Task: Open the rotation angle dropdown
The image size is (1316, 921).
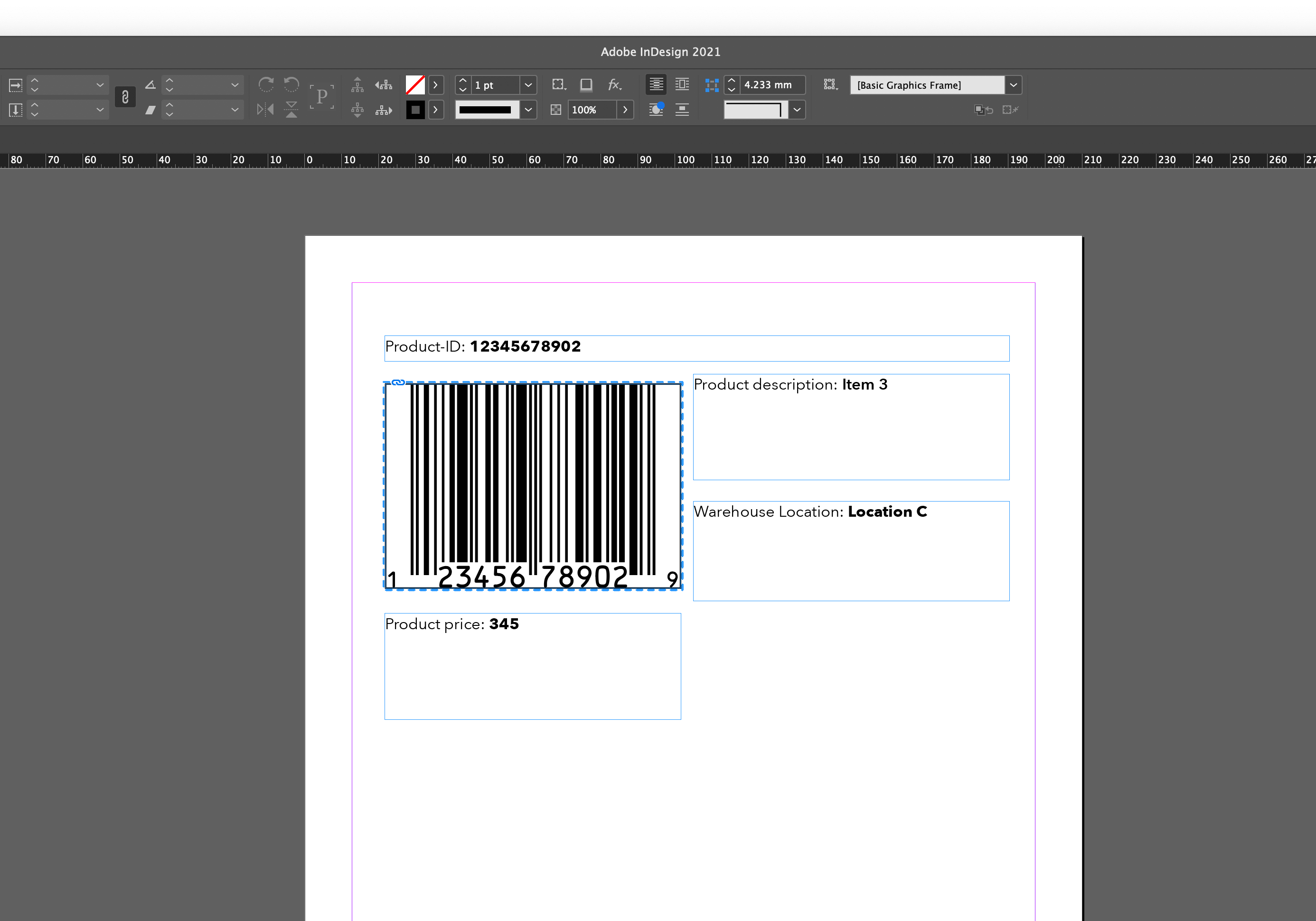Action: point(235,85)
